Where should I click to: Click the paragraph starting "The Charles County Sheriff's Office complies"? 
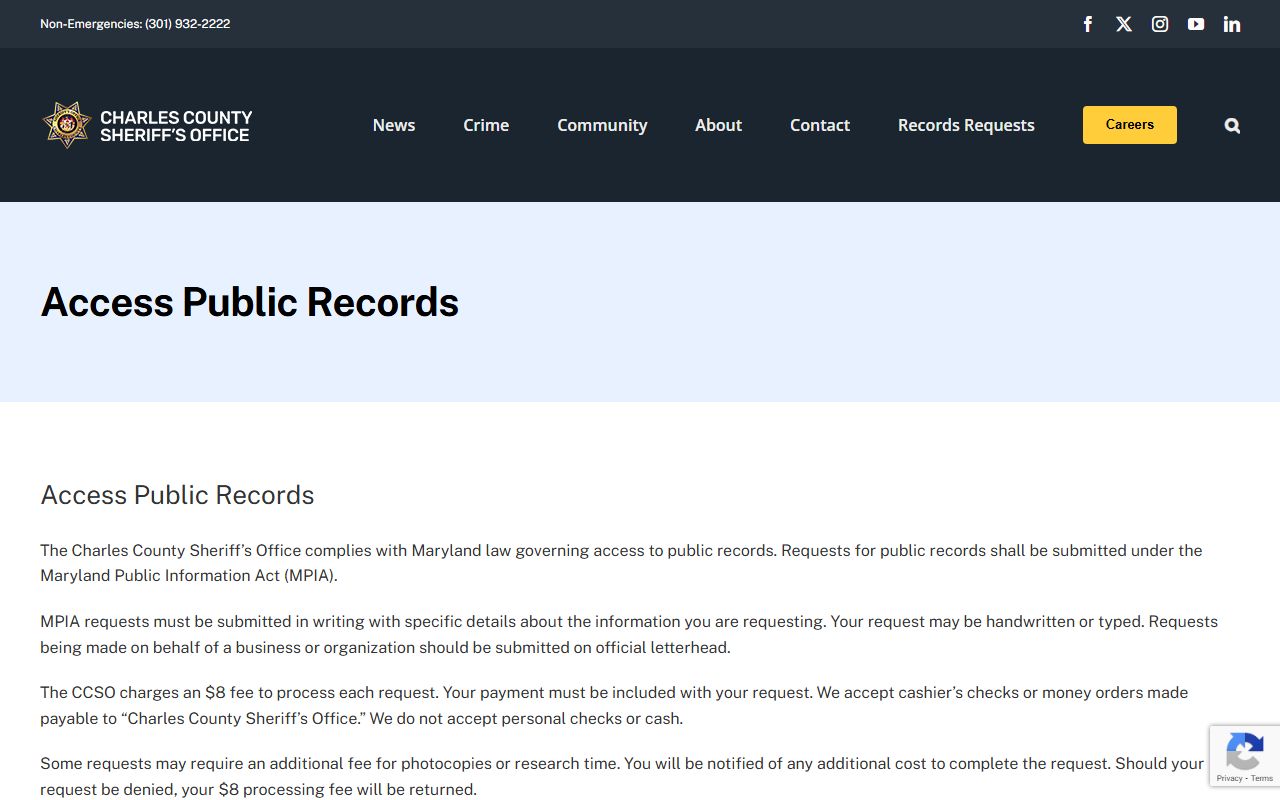point(621,563)
